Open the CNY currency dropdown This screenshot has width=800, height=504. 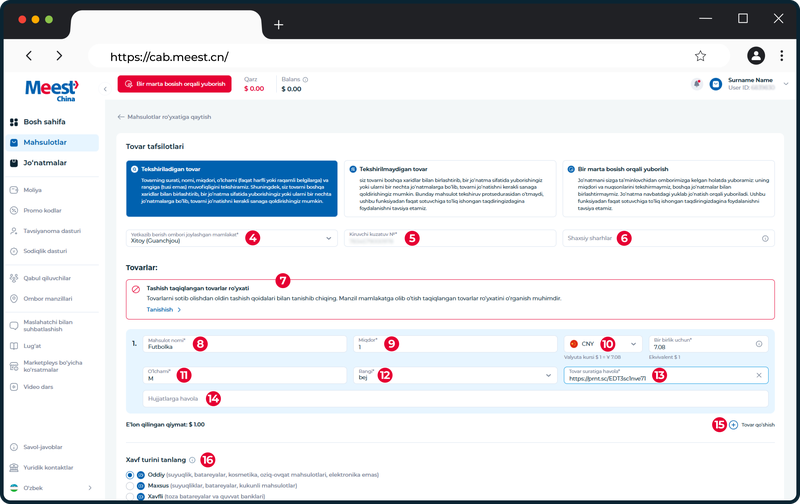point(603,344)
